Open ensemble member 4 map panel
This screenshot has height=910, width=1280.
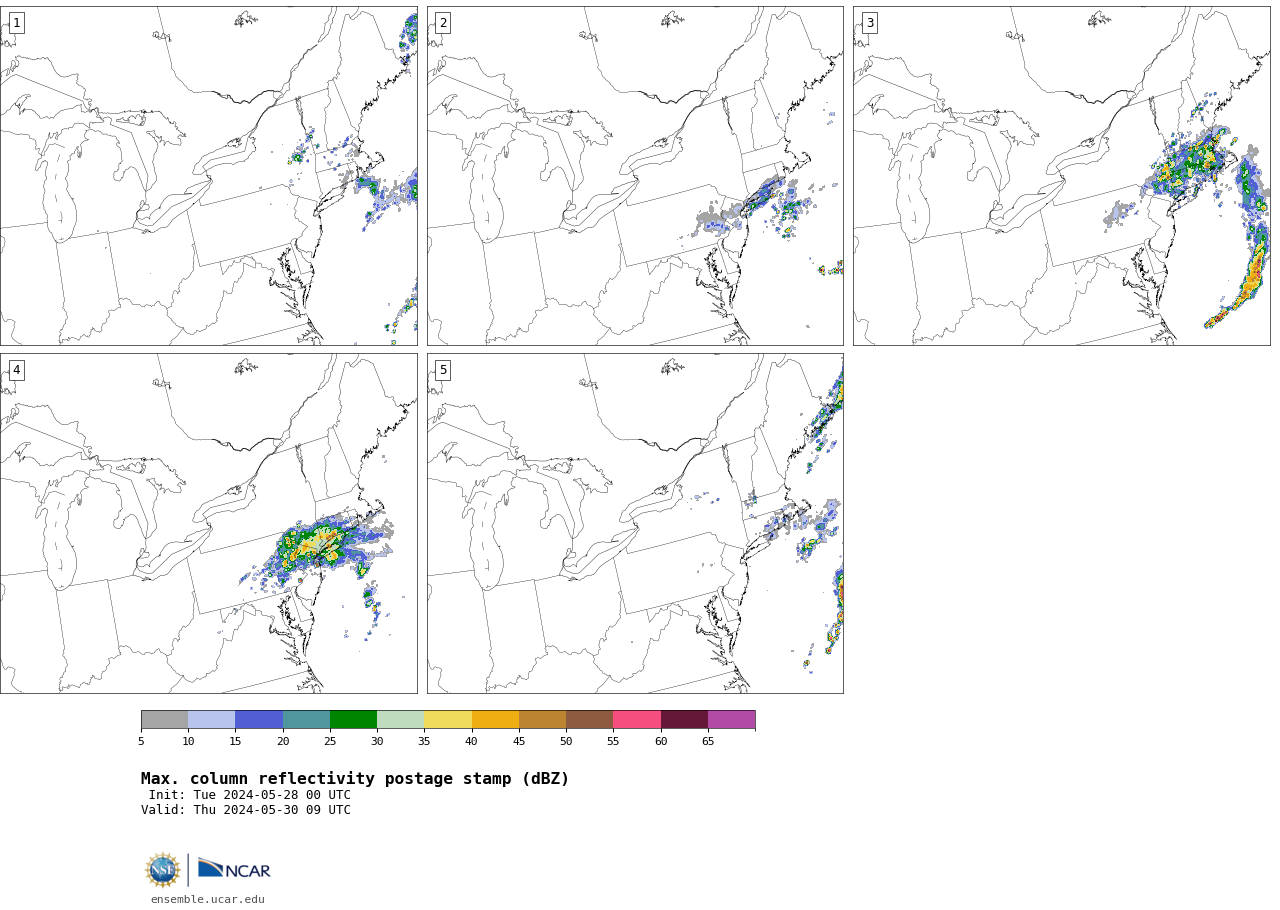[x=208, y=523]
